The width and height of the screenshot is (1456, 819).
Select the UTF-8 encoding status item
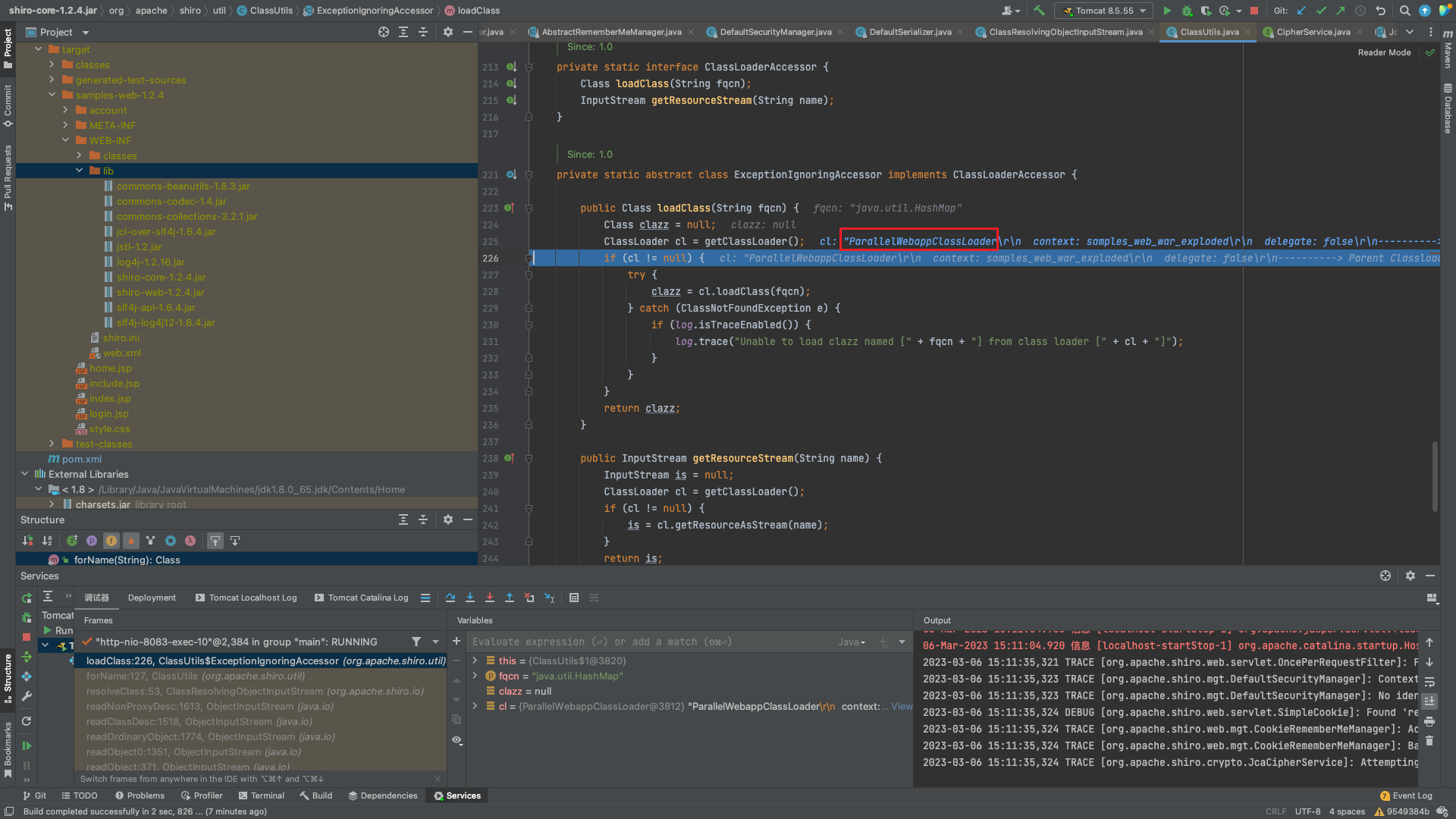pos(1307,811)
